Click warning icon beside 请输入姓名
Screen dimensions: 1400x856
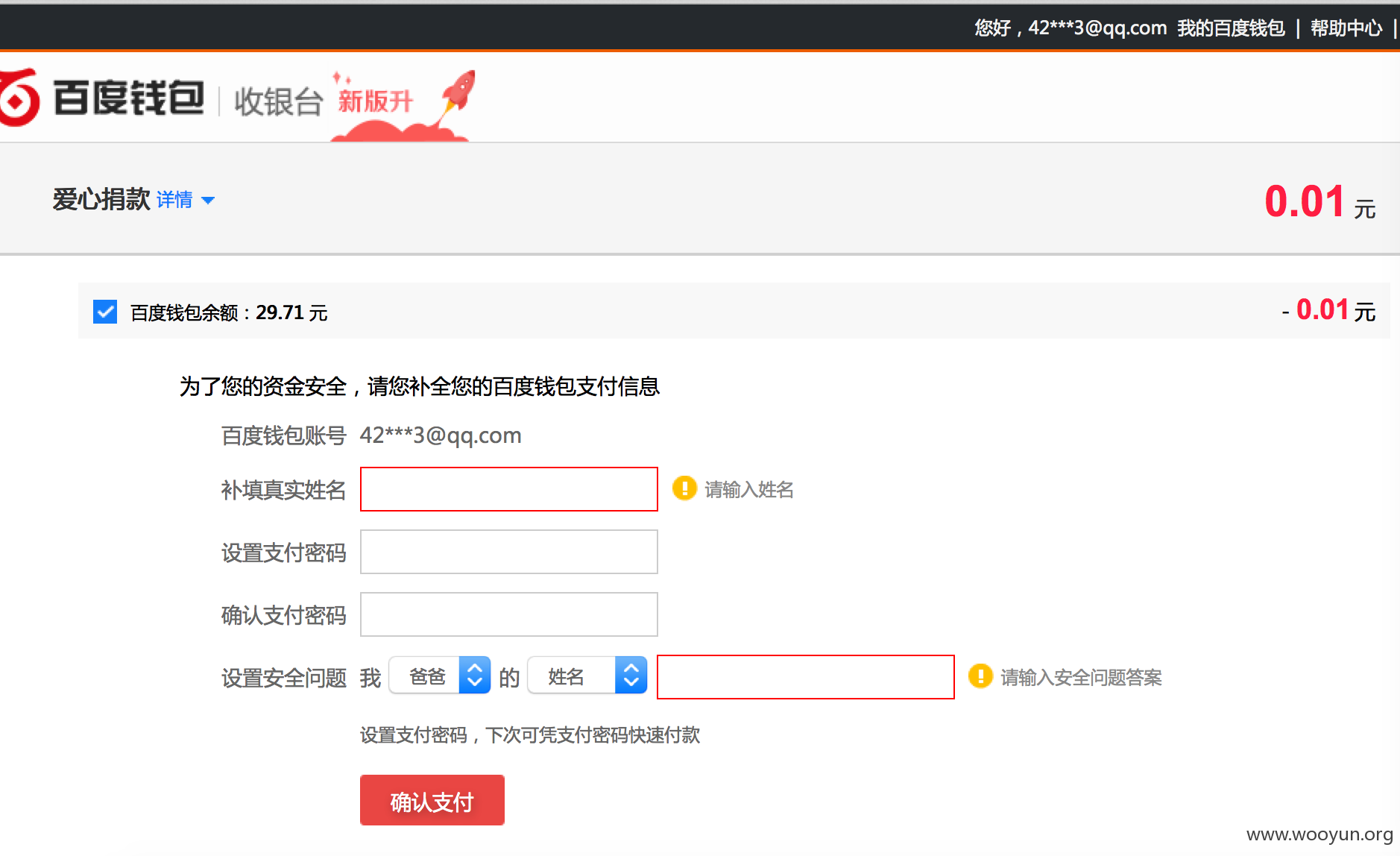[x=684, y=488]
